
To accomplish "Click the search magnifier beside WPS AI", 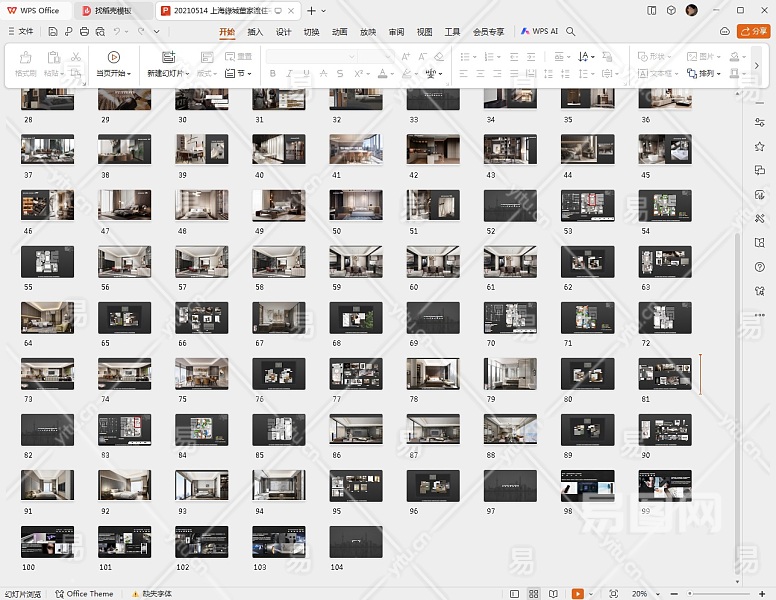I will point(571,32).
